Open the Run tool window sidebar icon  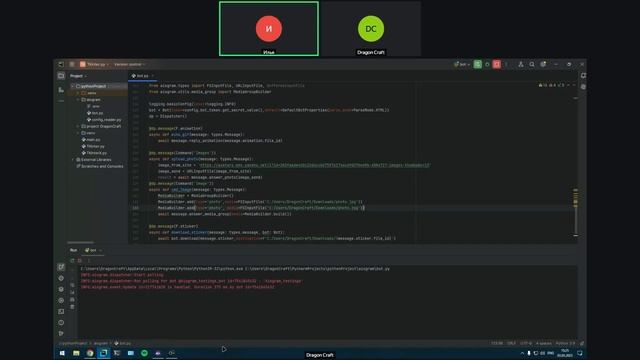[x=61, y=267]
